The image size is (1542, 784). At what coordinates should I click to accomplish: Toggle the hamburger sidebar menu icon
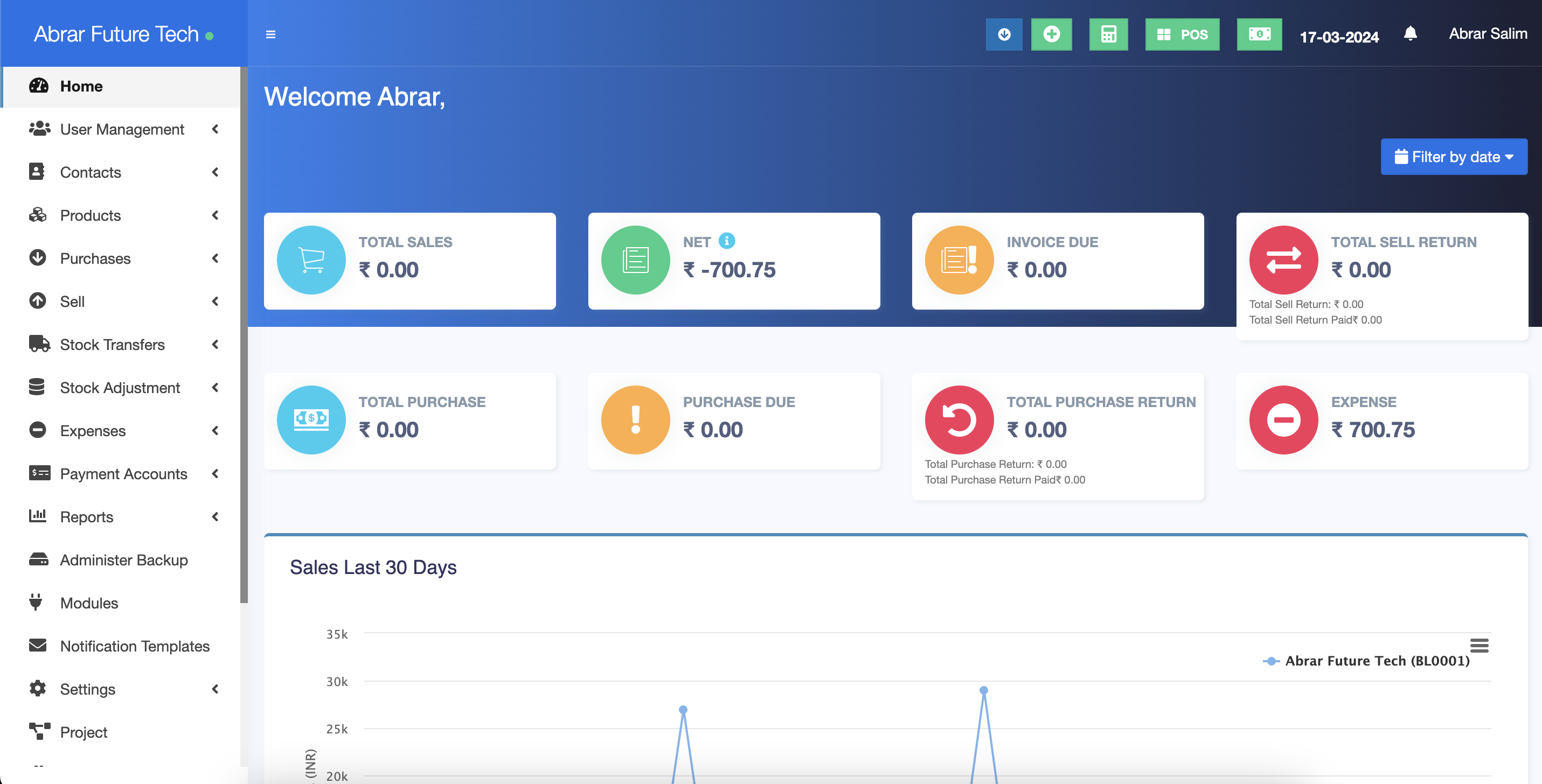270,34
